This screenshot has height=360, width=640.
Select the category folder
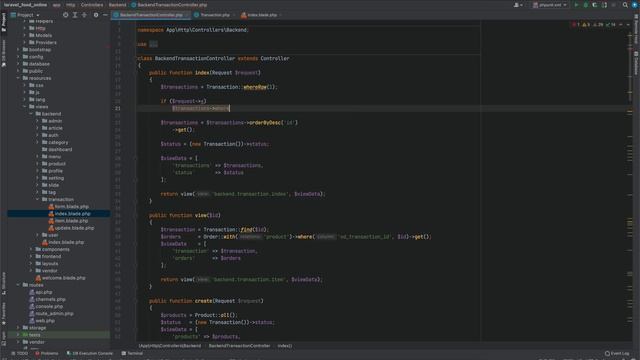[55, 142]
